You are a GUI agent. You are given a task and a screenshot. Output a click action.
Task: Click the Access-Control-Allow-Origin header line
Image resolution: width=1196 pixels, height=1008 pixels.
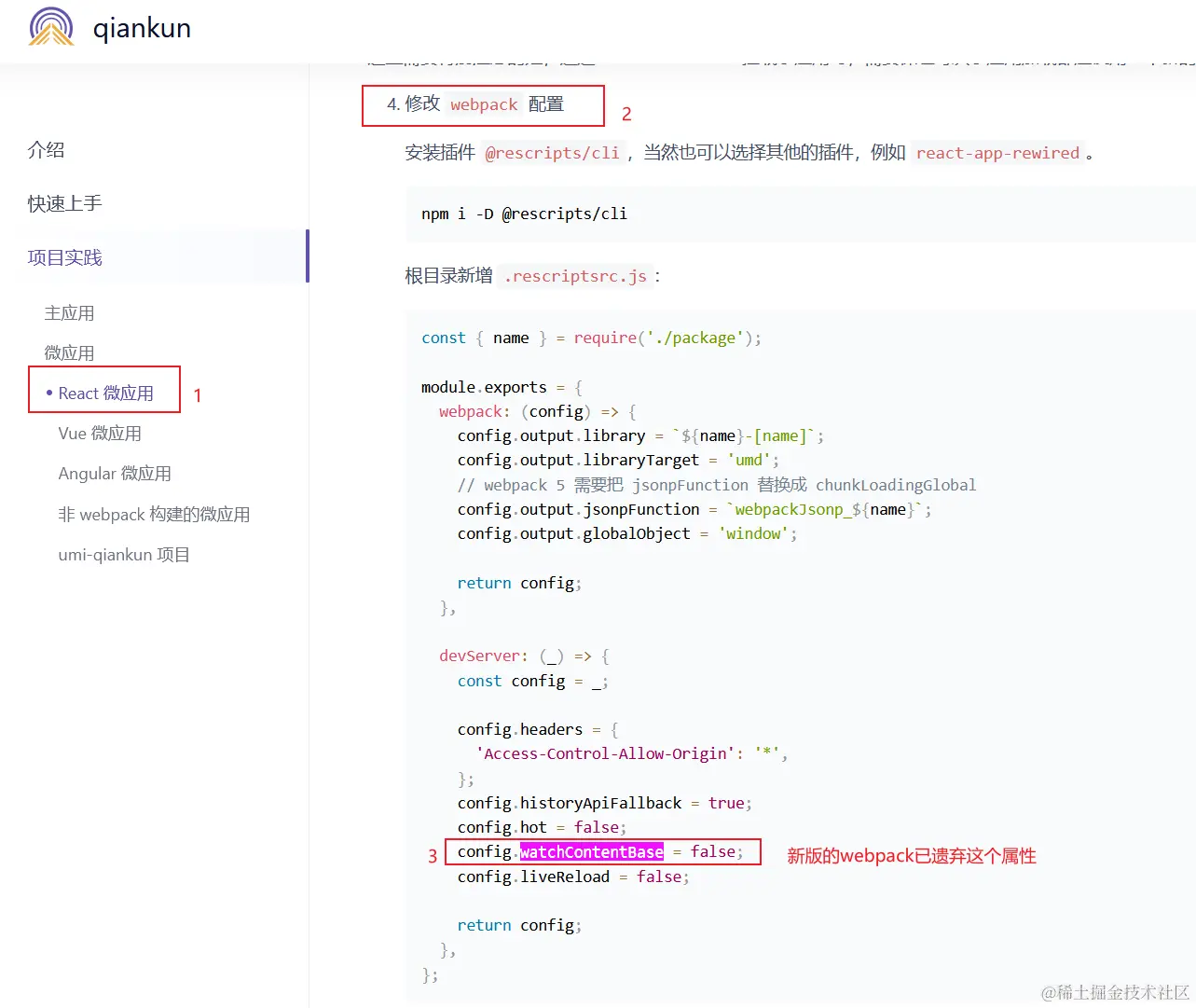pos(631,753)
